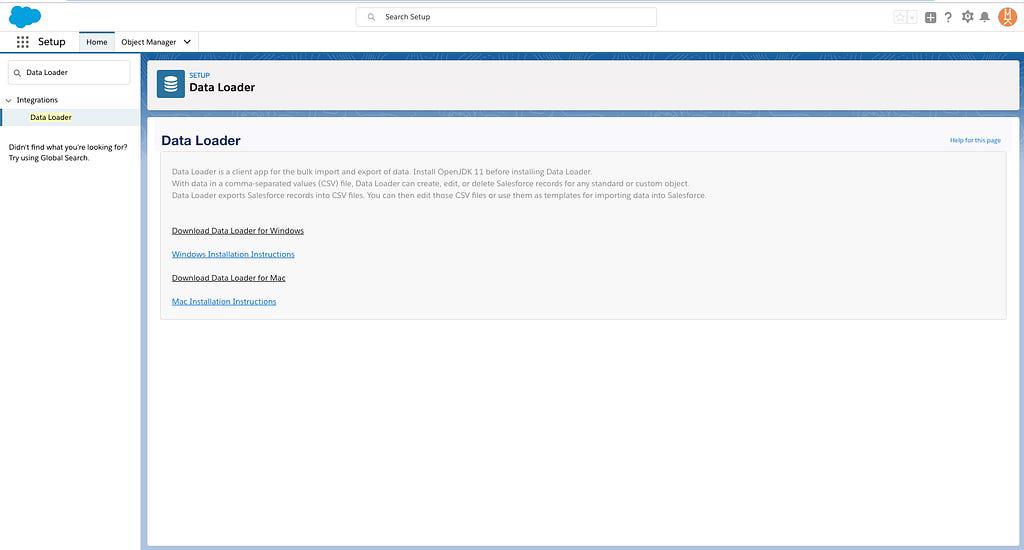Screen dimensions: 1024x550
Task: Open the user profile avatar
Action: [x=1007, y=17]
